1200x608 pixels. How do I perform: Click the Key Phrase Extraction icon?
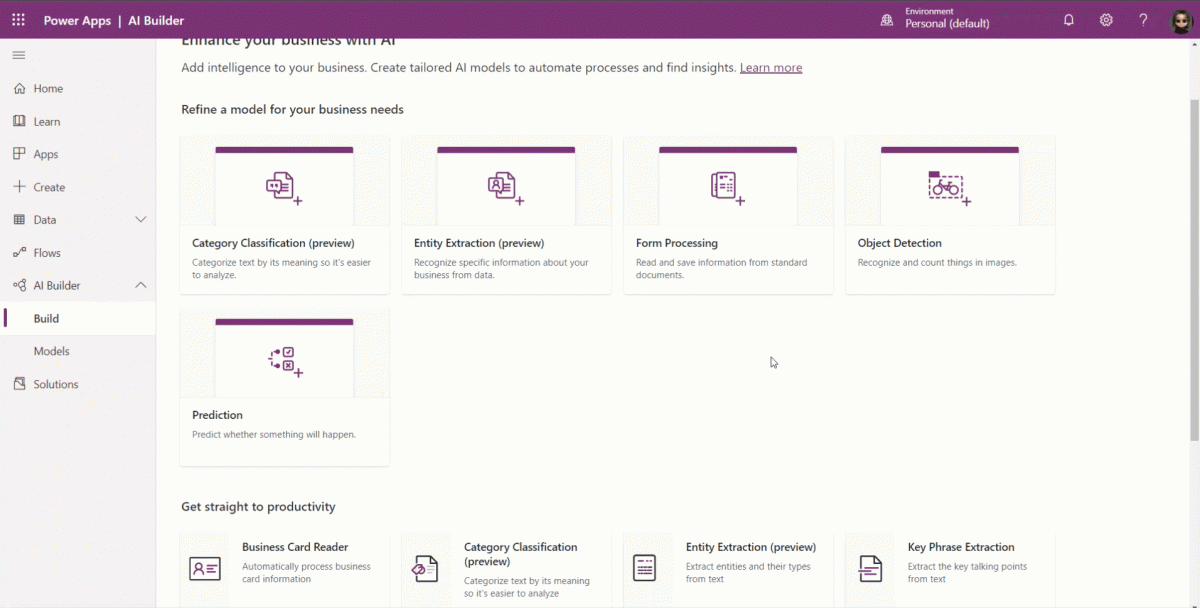pos(871,568)
